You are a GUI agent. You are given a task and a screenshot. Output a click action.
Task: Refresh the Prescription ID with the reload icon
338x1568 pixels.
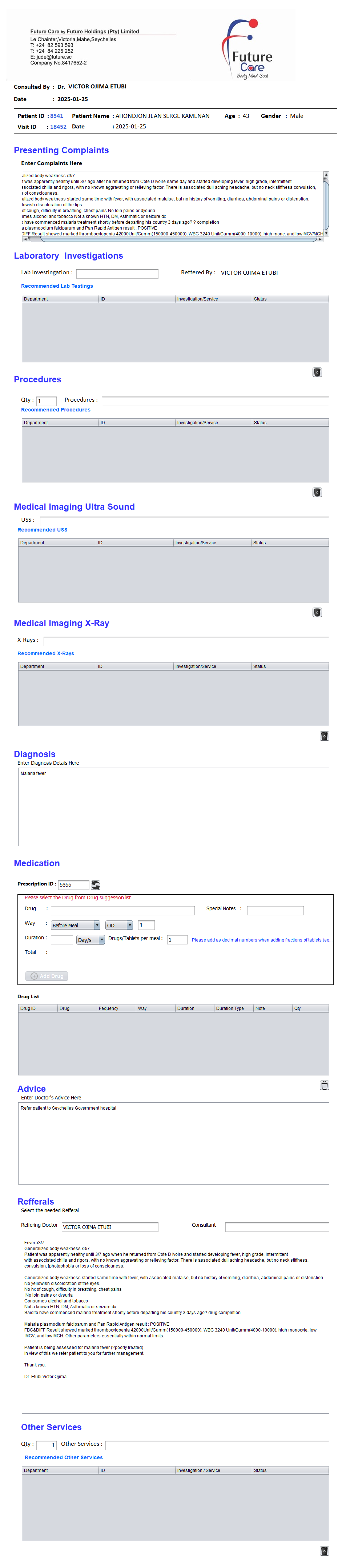[96, 884]
